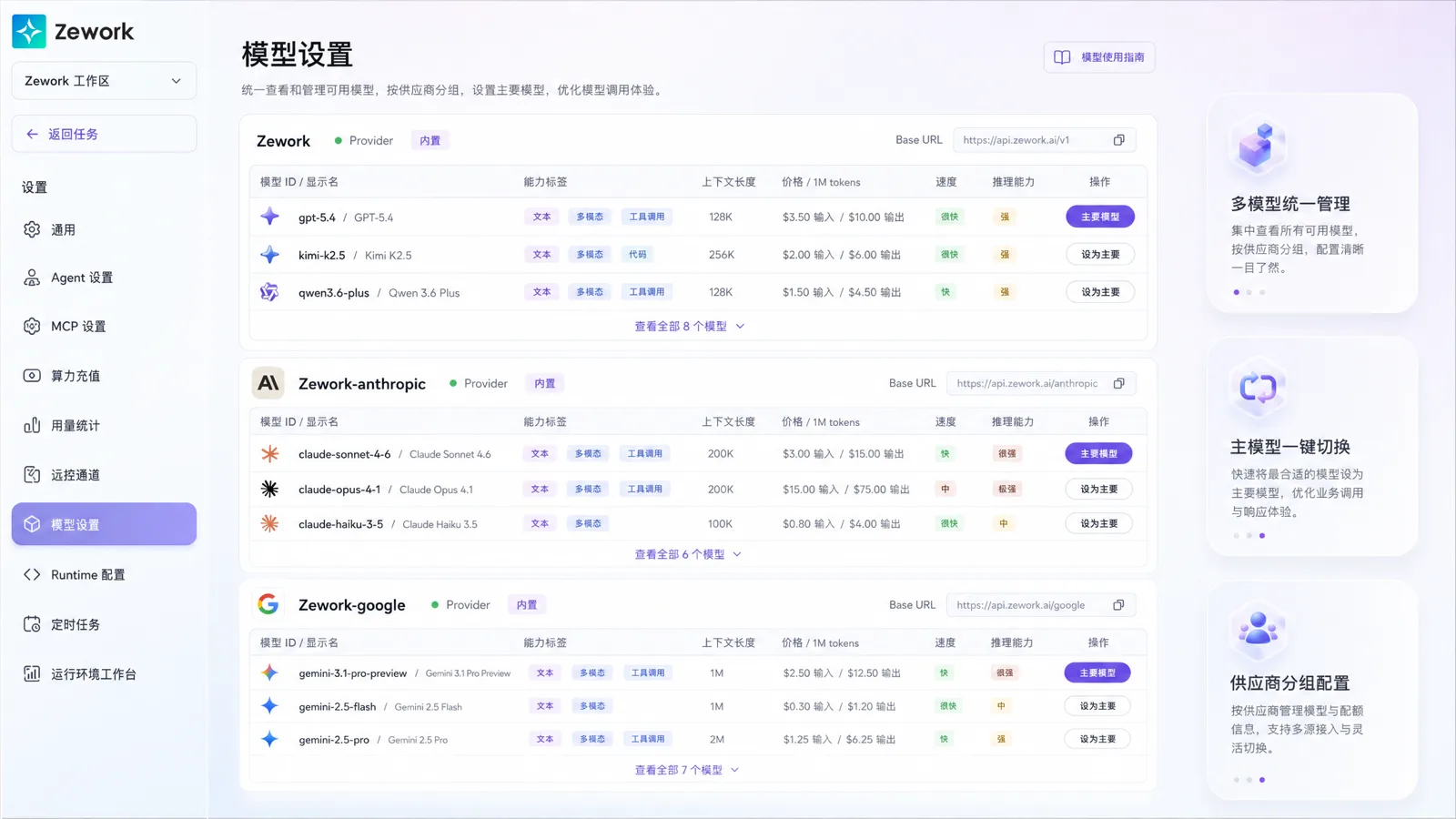Open the 供应商分组配置 feature card
The height and width of the screenshot is (819, 1456).
1312,690
